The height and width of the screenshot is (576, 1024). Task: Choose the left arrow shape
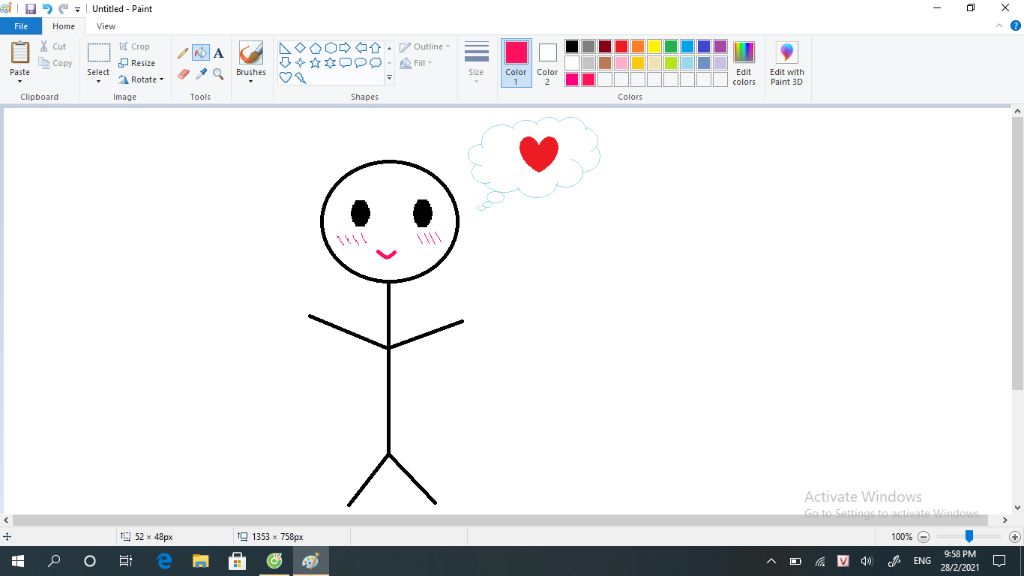(x=360, y=48)
